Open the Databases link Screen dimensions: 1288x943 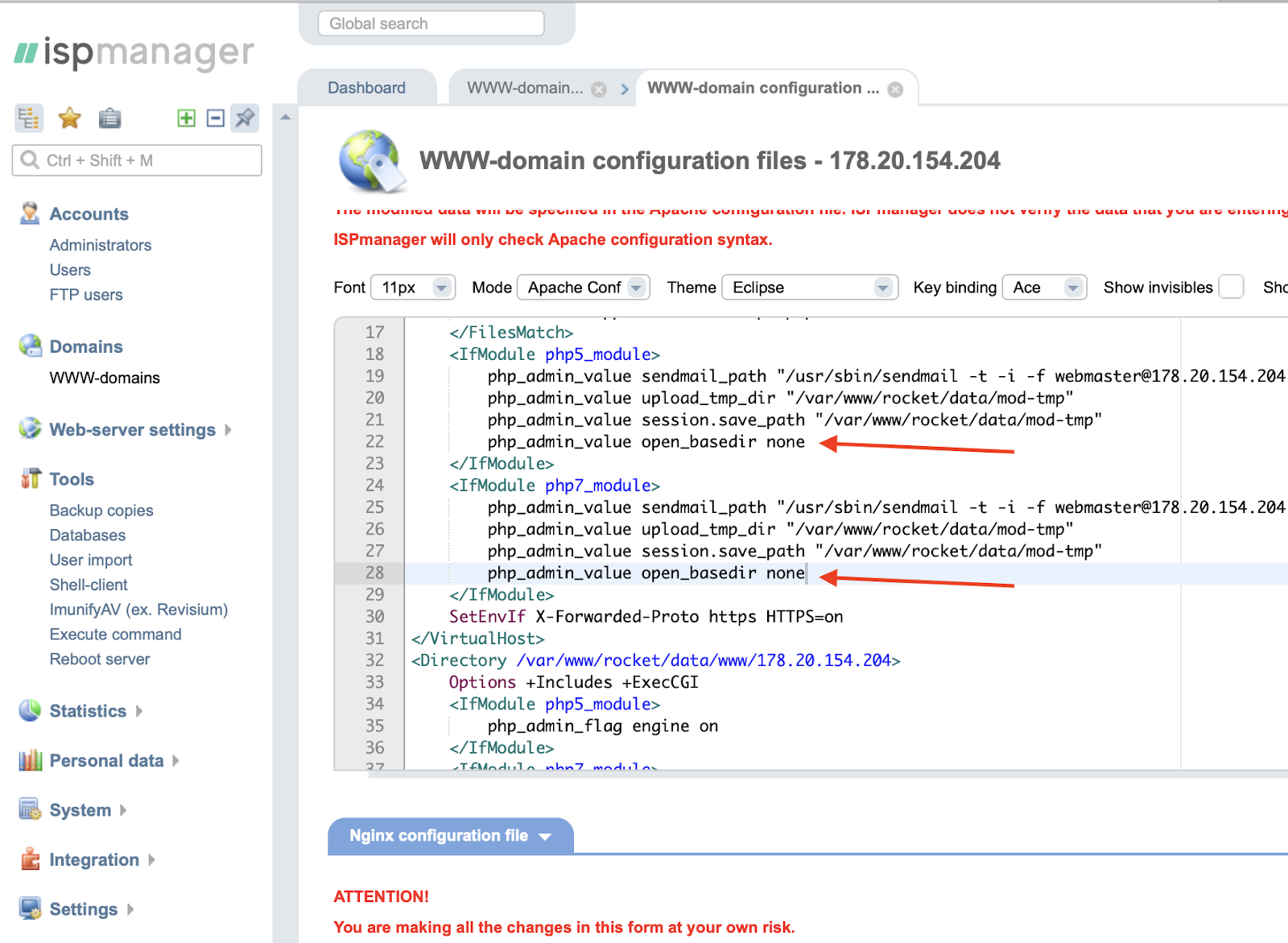(88, 535)
